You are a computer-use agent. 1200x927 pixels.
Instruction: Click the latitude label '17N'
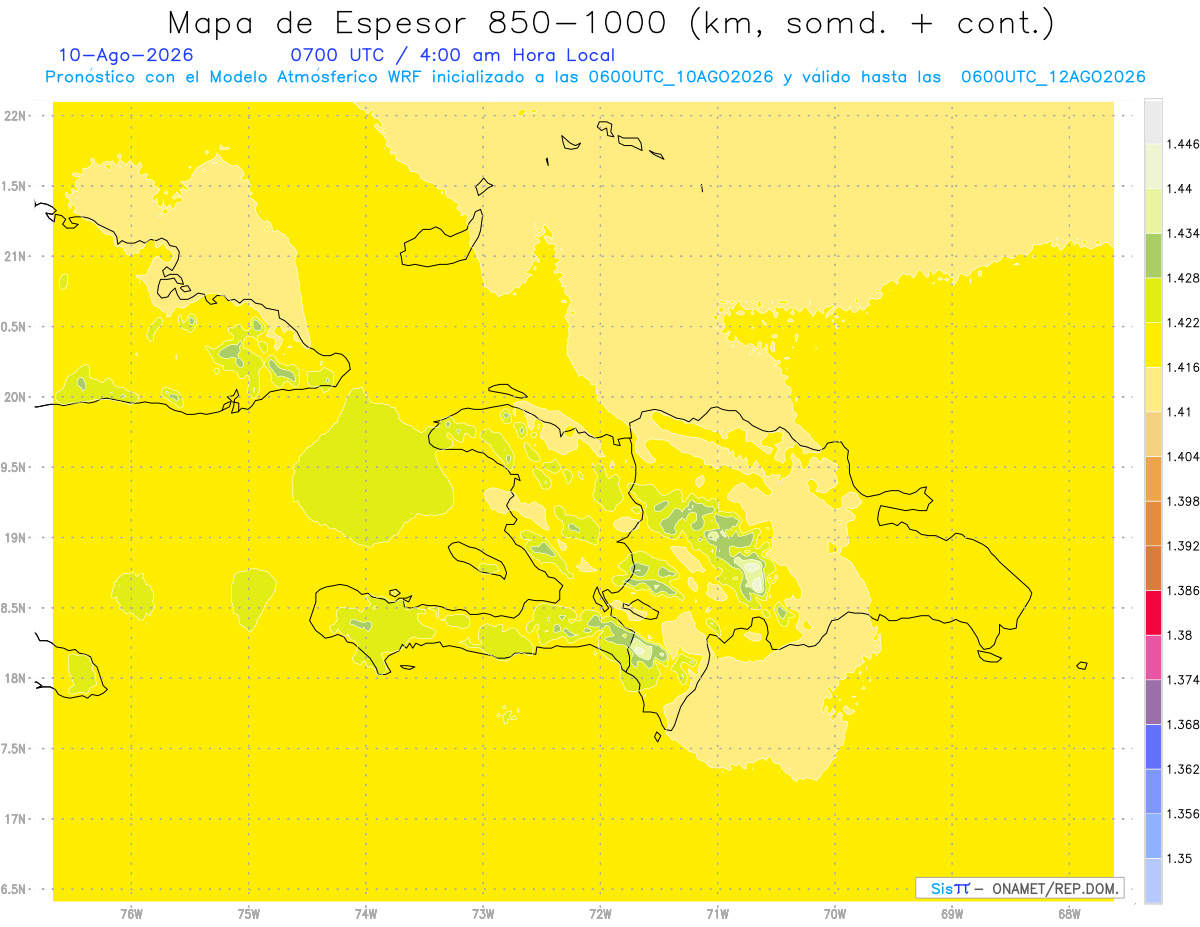point(15,819)
